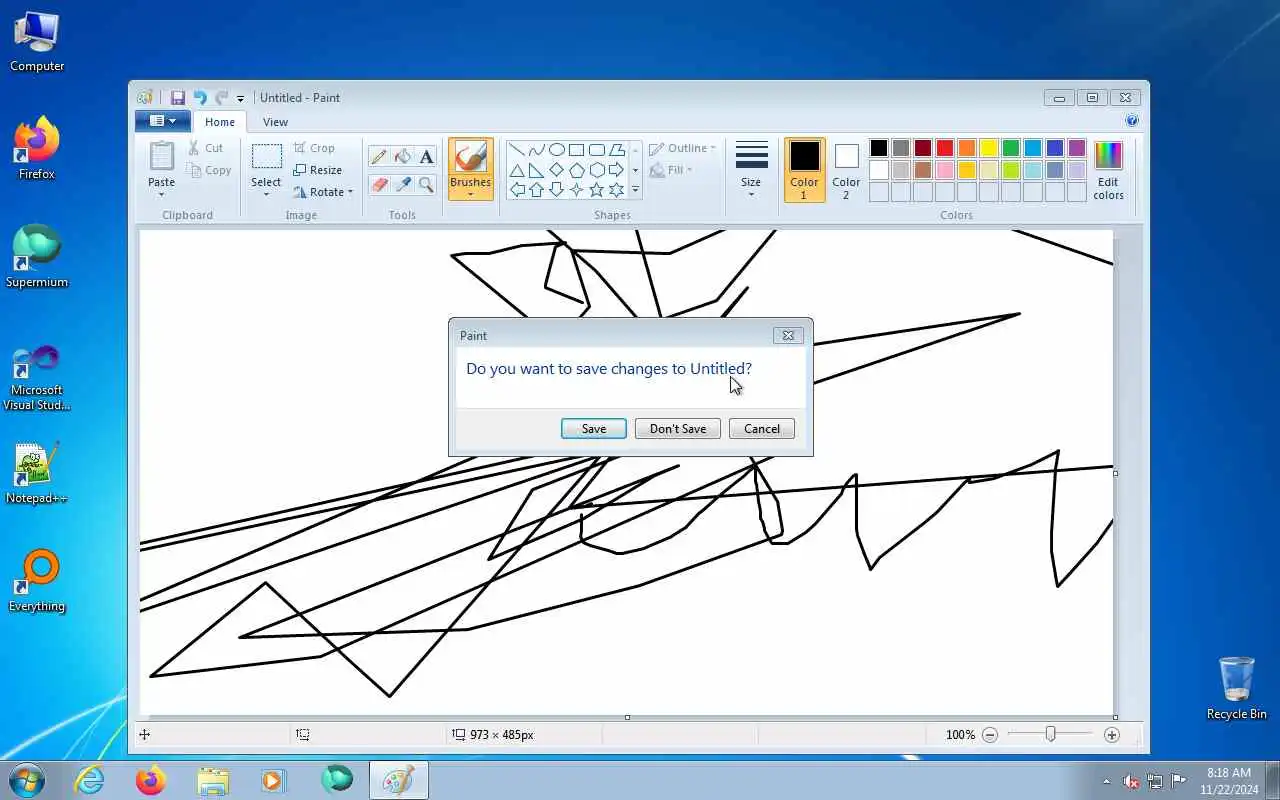The height and width of the screenshot is (800, 1280).
Task: Pick the Rectangle shape
Action: pyautogui.click(x=577, y=150)
